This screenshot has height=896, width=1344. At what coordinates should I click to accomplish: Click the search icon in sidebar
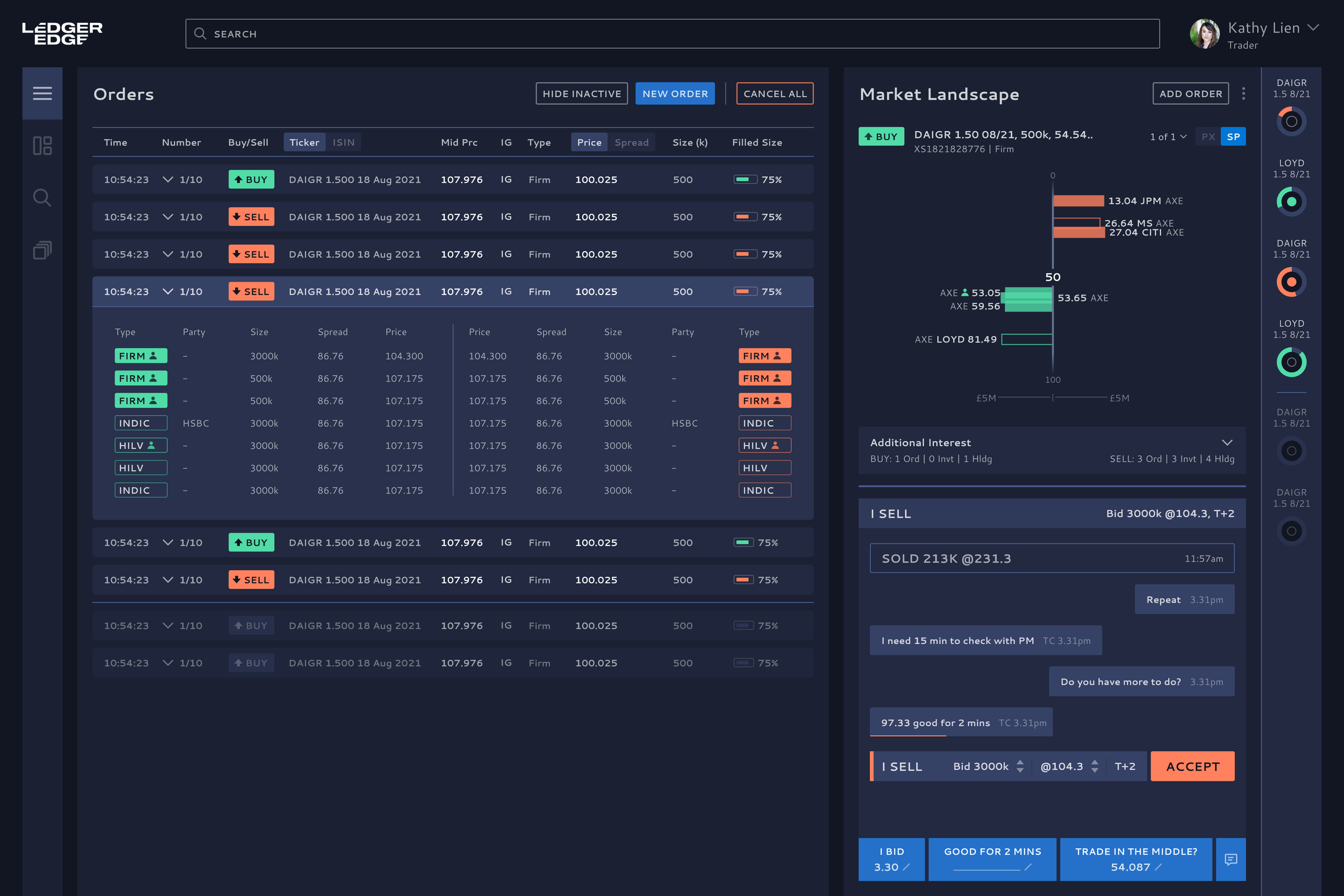coord(42,198)
